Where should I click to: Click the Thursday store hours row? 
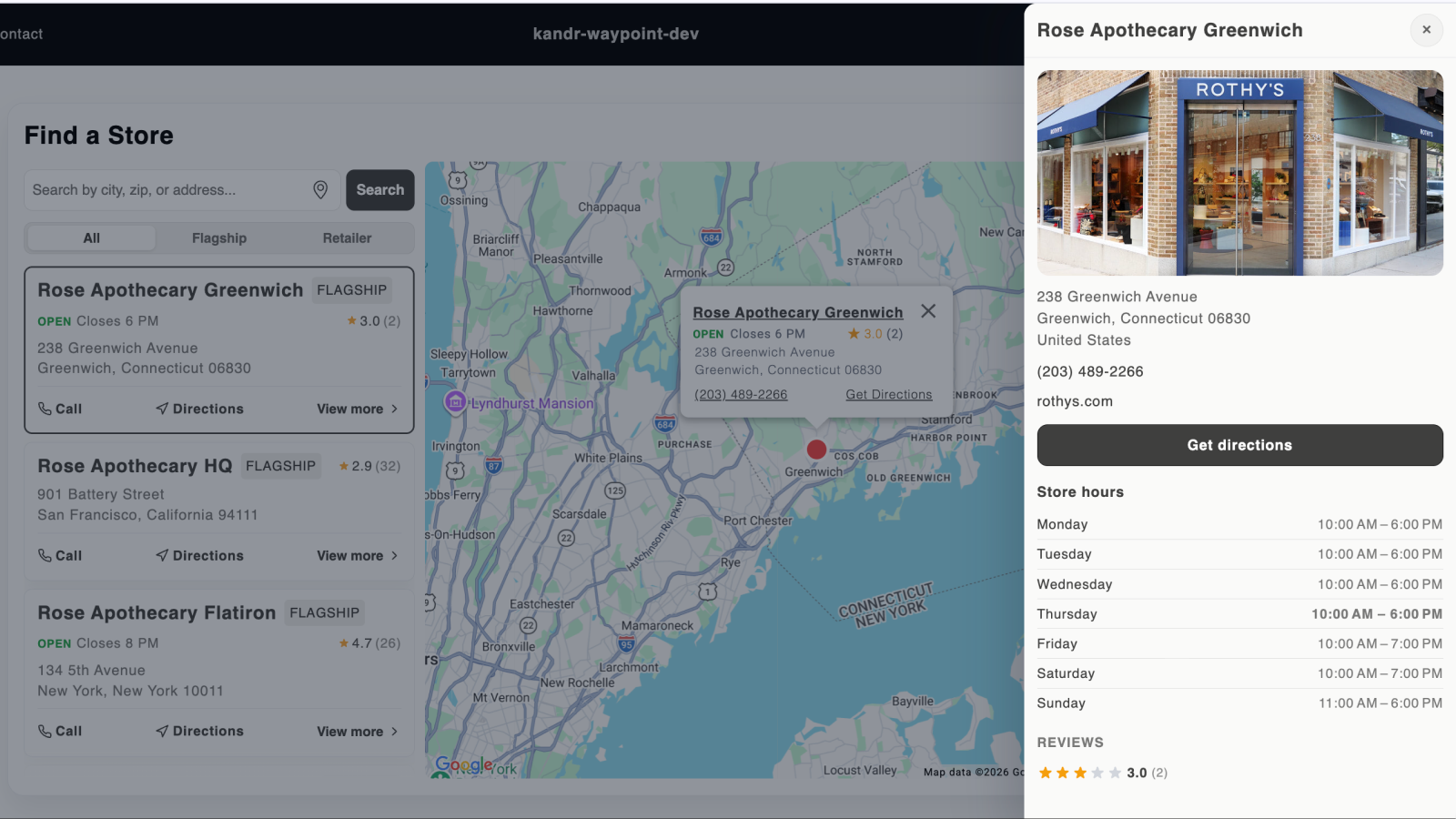1239,614
